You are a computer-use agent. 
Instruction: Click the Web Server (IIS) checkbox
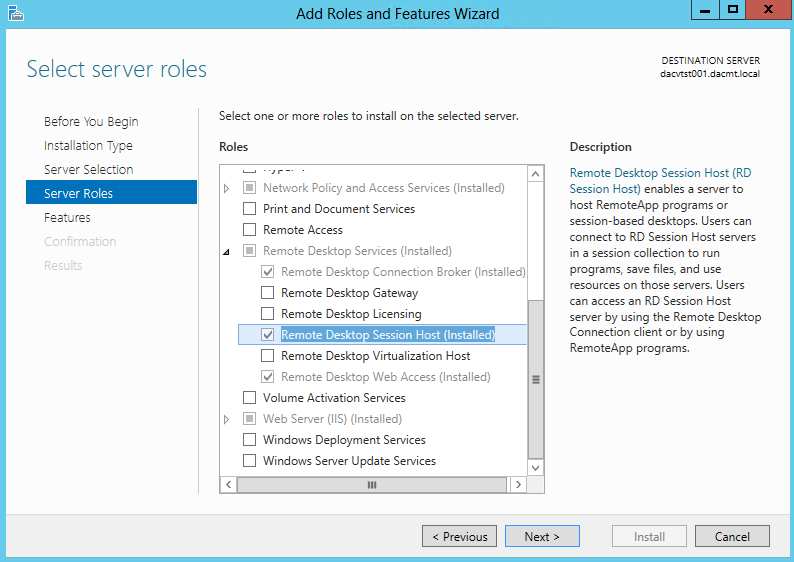pos(249,419)
